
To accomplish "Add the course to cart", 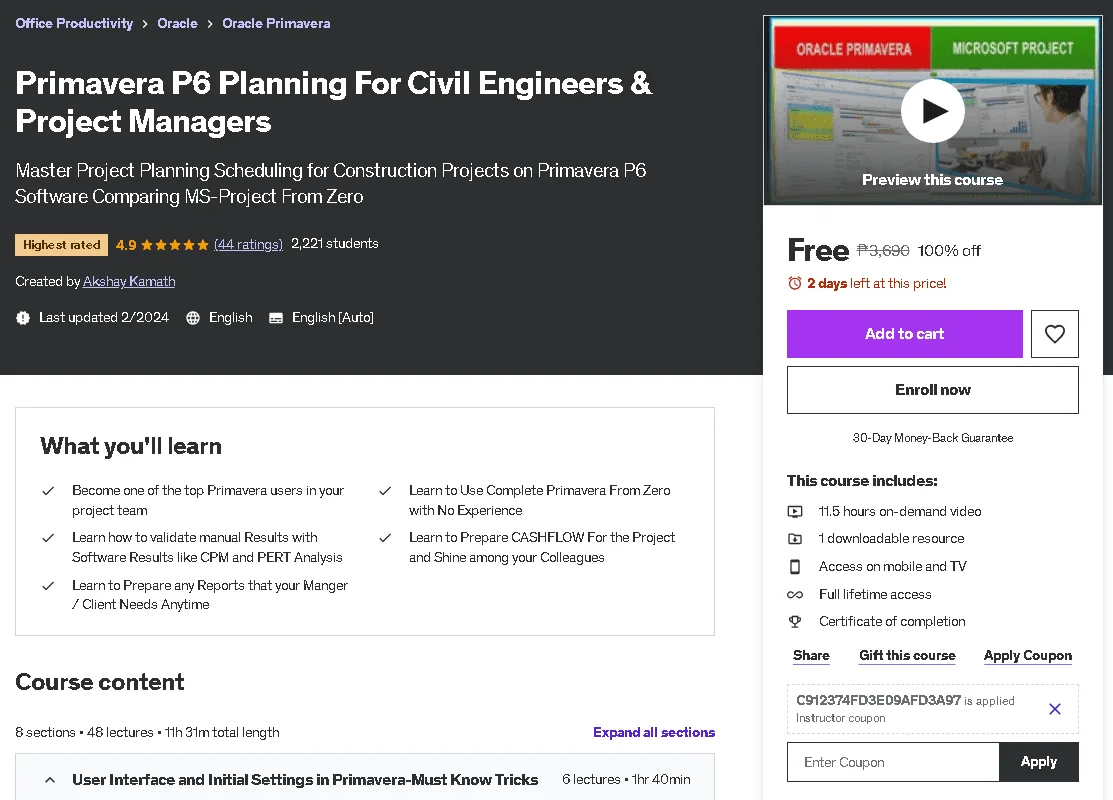I will pyautogui.click(x=904, y=334).
